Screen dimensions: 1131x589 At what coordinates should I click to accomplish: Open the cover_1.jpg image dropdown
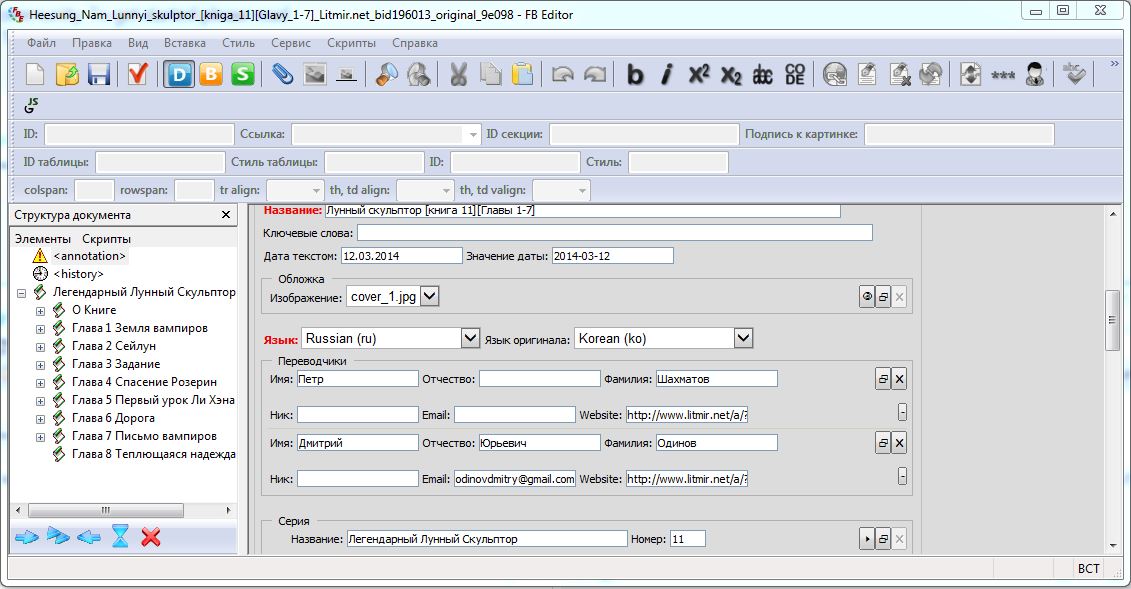point(429,296)
